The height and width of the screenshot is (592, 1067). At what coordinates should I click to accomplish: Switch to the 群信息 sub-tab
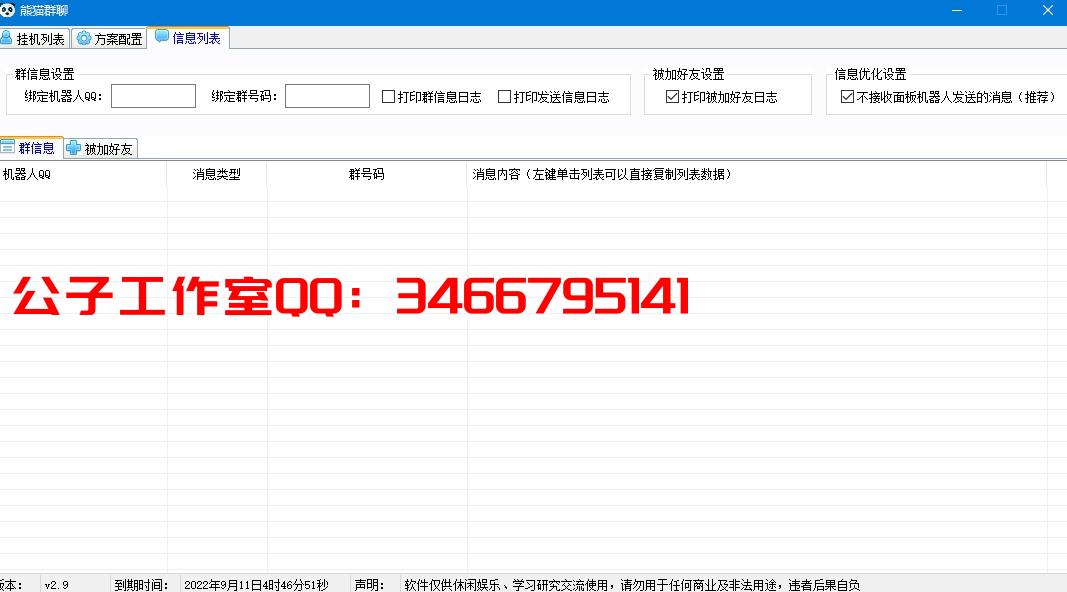(x=31, y=147)
